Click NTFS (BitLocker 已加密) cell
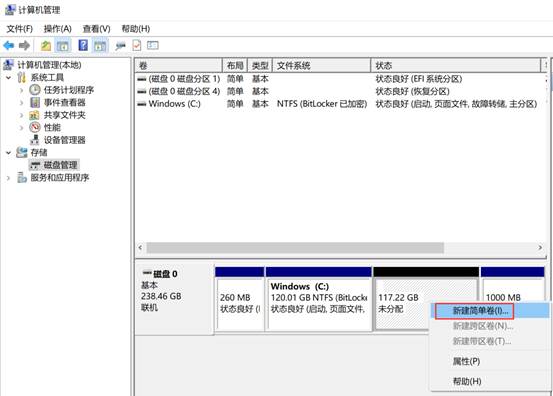The width and height of the screenshot is (553, 396). 322,104
